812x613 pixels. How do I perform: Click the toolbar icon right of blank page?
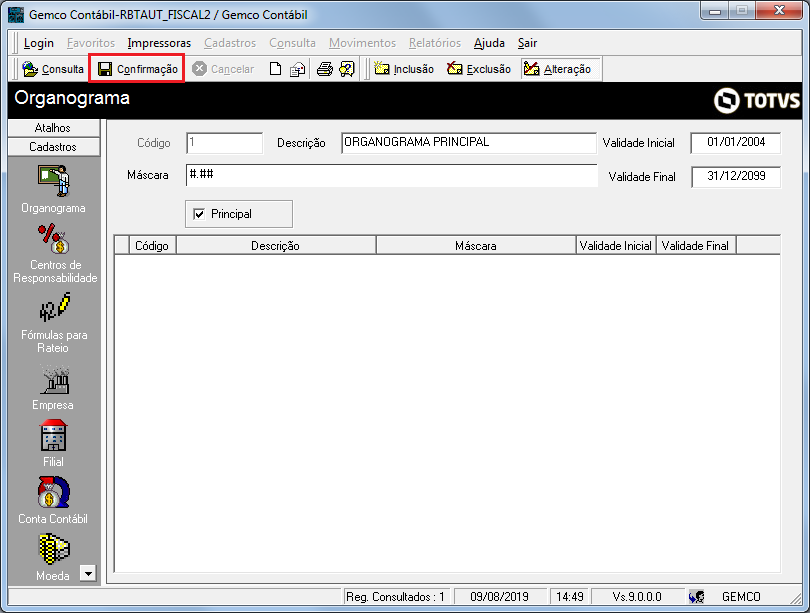[297, 69]
